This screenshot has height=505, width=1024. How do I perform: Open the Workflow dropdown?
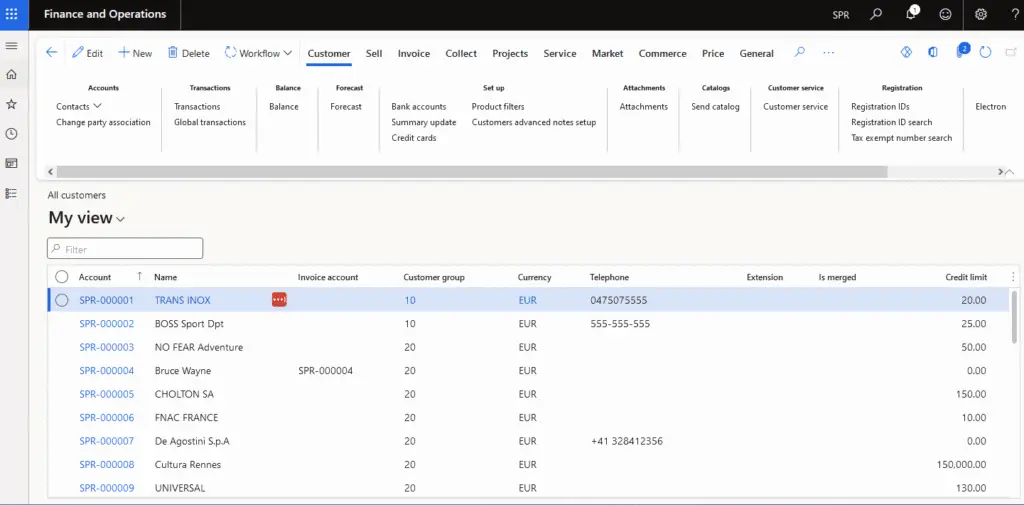coord(259,54)
